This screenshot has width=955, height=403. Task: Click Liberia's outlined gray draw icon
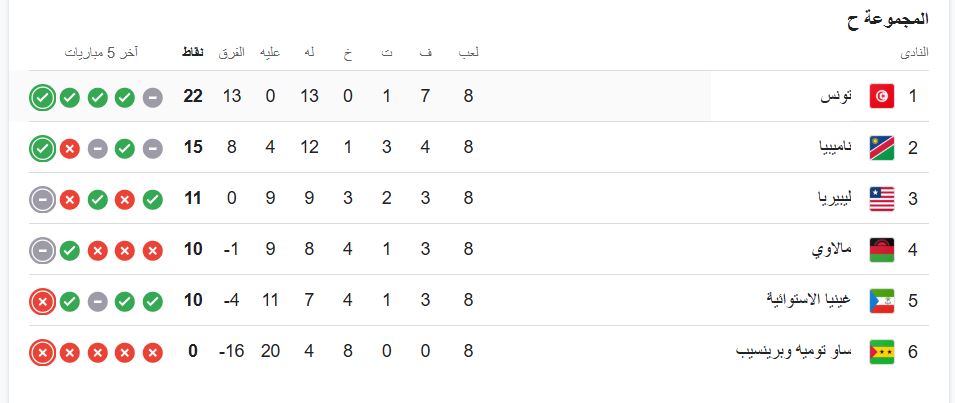point(41,199)
